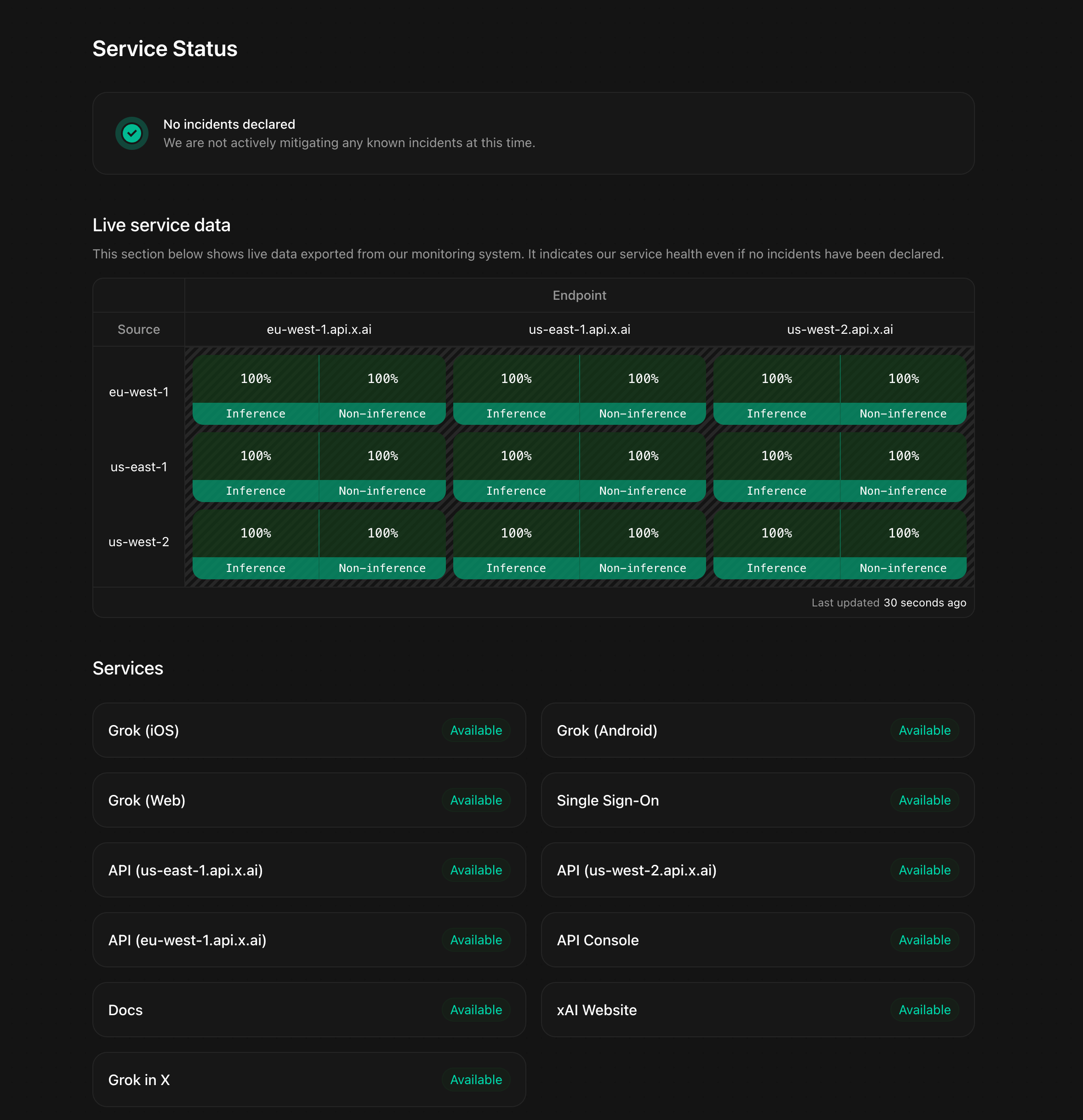Screen dimensions: 1083x1120
Task: Select us-west-2 to us-west-2 Non-inference cell
Action: coord(904,544)
